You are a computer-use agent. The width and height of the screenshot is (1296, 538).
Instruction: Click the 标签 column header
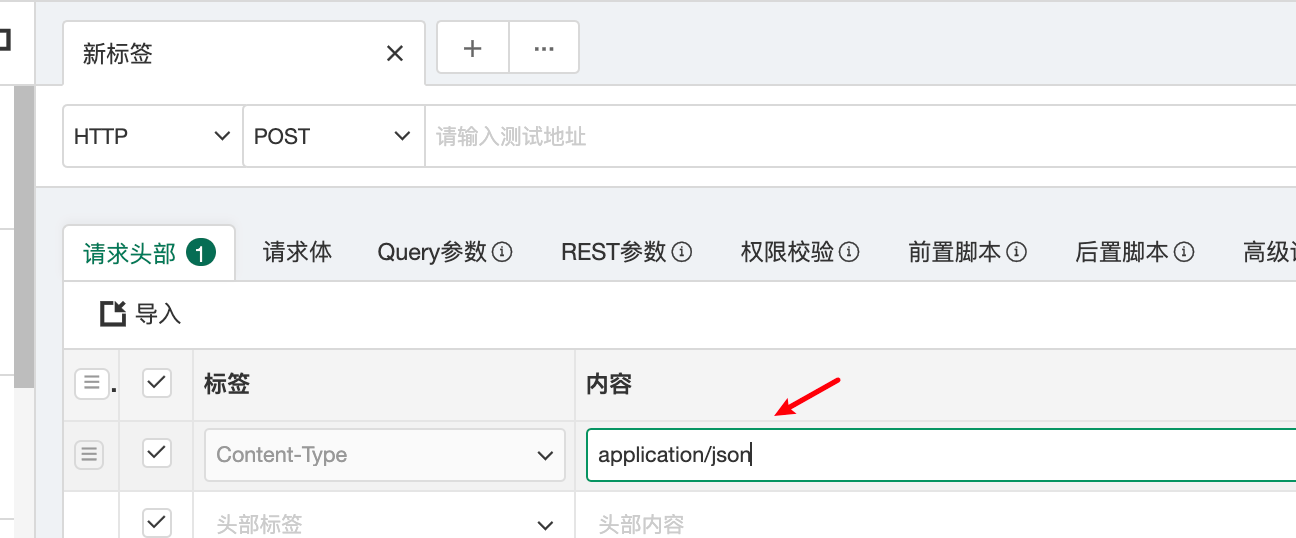point(227,383)
